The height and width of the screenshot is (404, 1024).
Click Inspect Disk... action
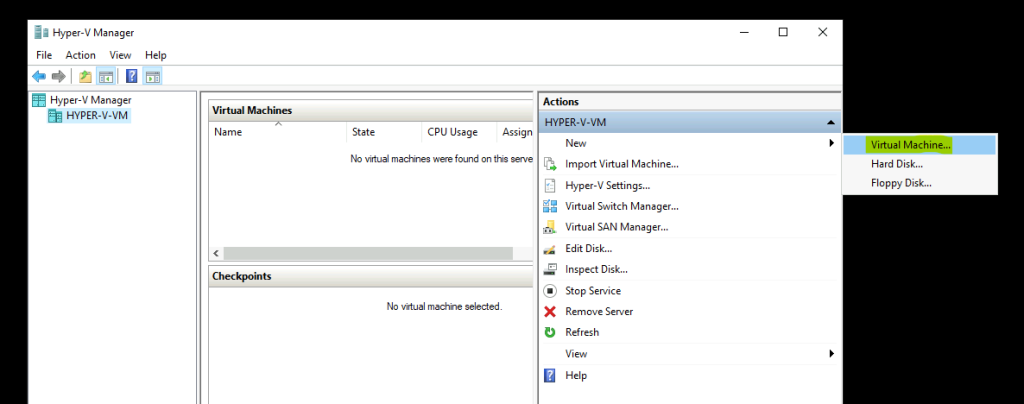pos(596,269)
